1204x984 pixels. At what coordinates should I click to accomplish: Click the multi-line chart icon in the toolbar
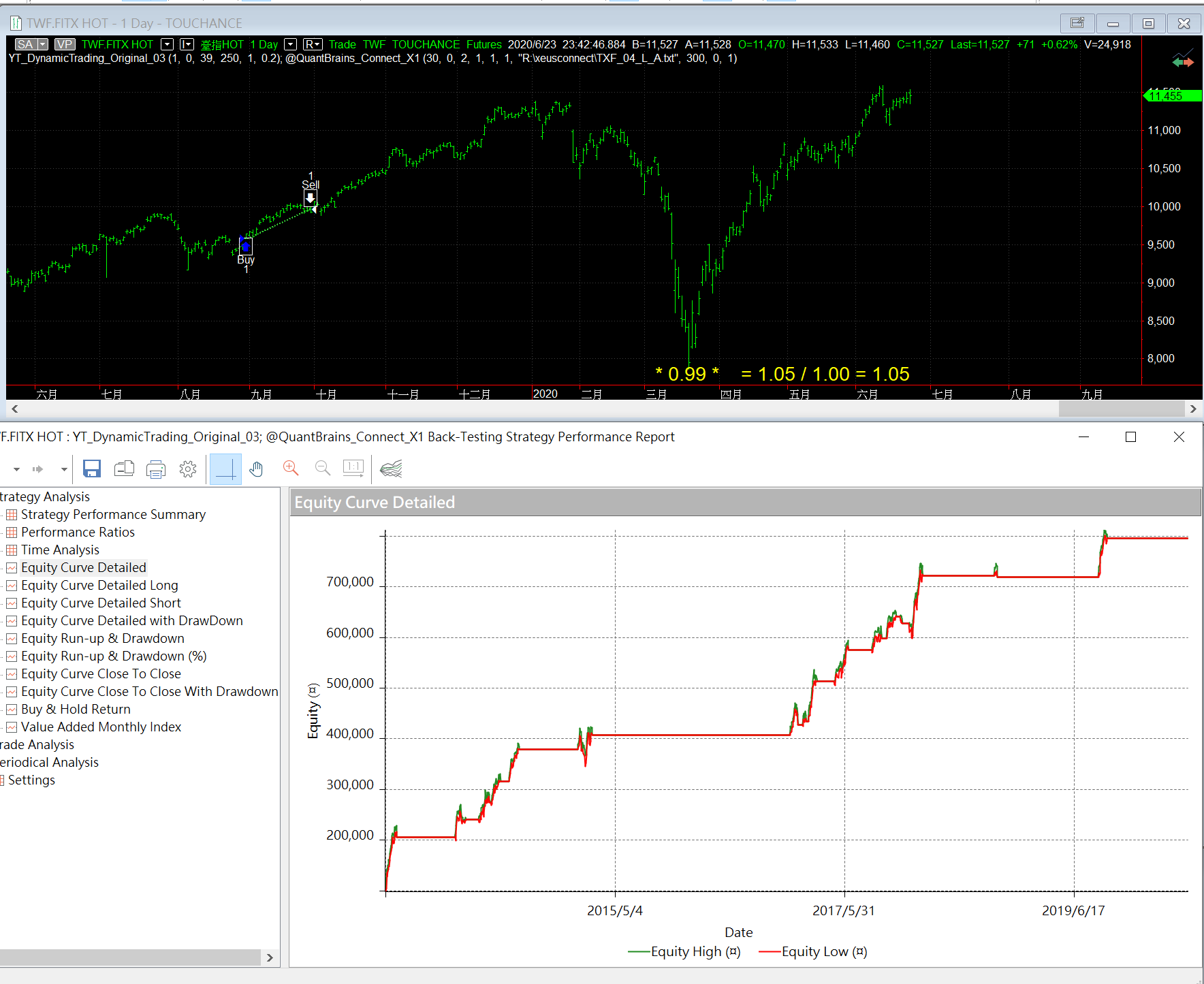click(x=391, y=469)
